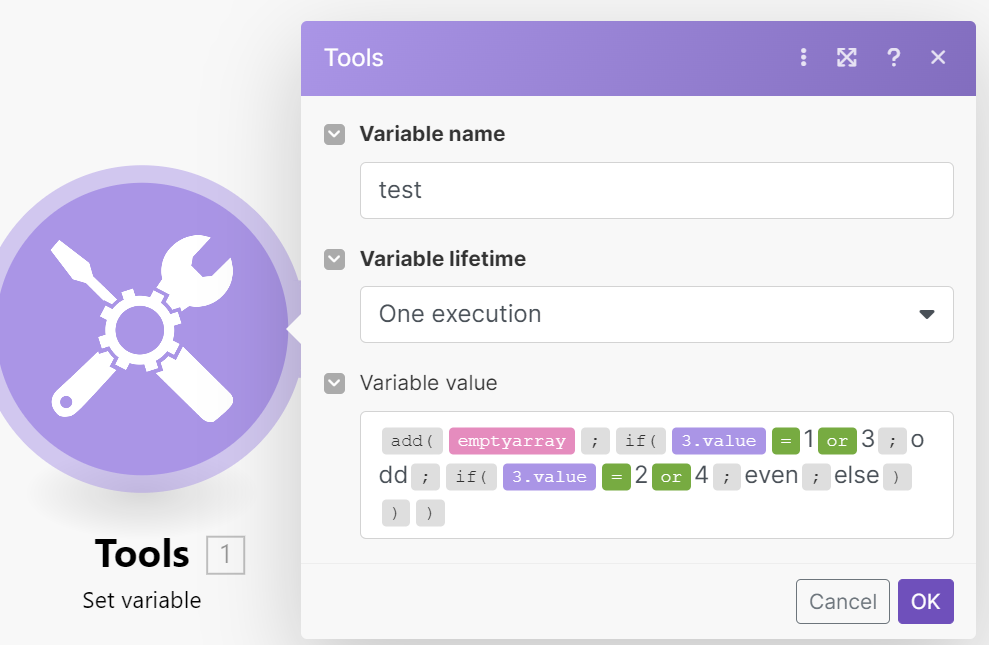Open the Variable lifetime dropdown
This screenshot has height=645, width=989.
pyautogui.click(x=656, y=314)
